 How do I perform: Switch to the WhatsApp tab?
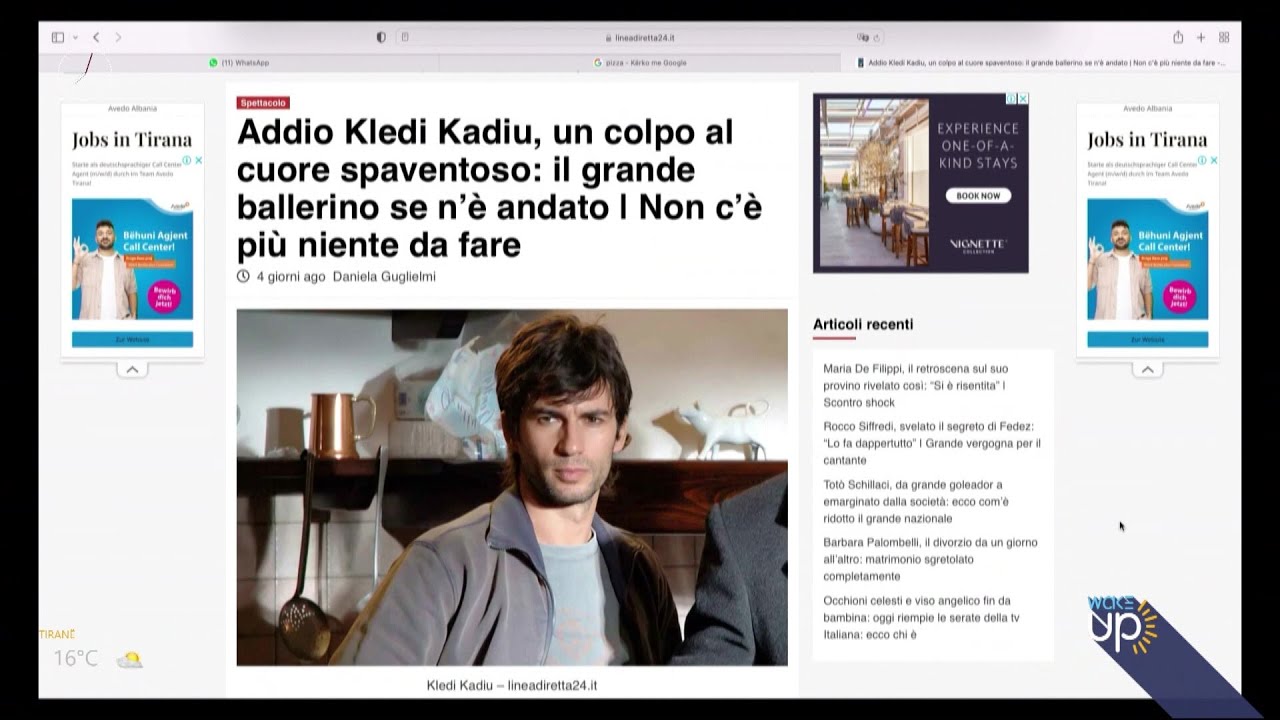[x=239, y=62]
